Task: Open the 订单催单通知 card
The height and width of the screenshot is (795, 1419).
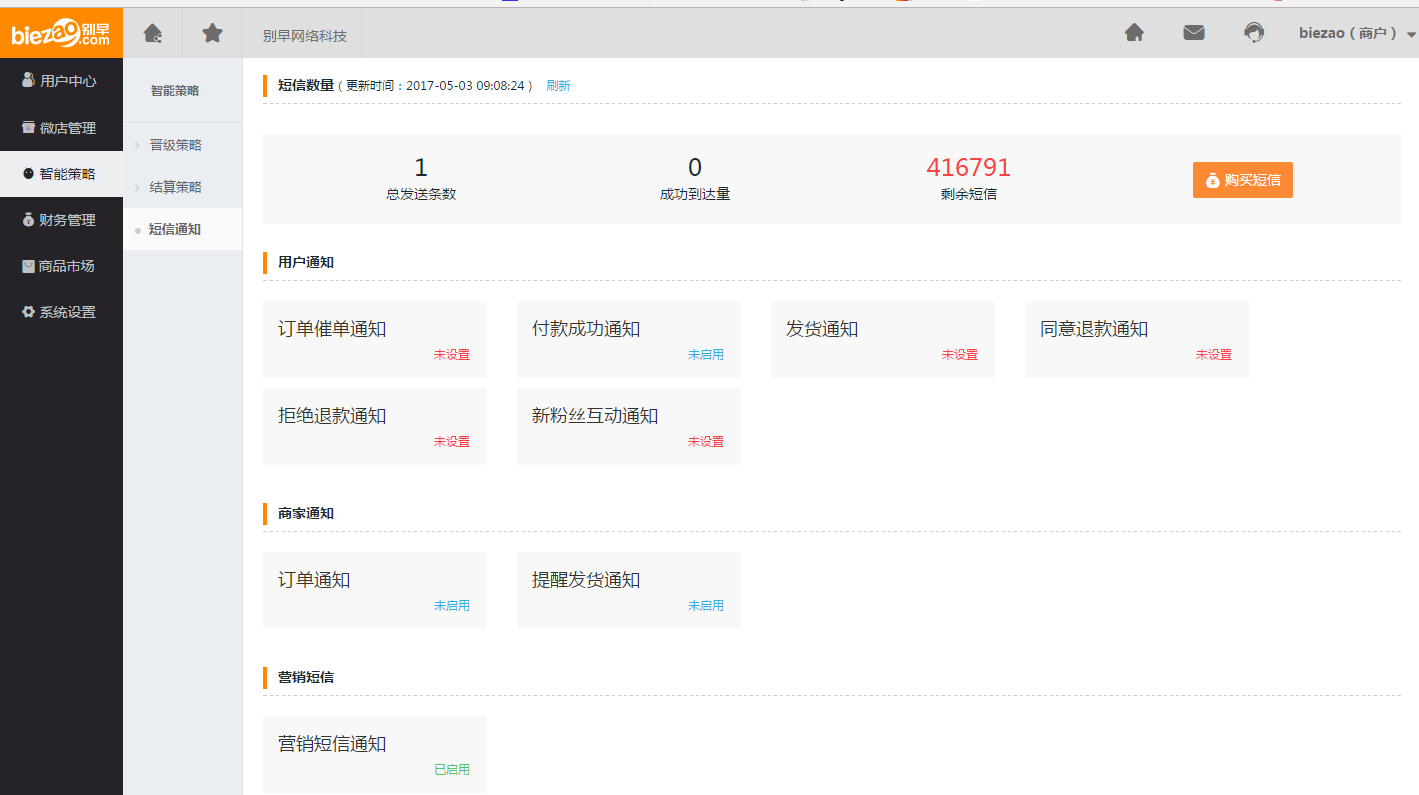Action: pyautogui.click(x=374, y=339)
